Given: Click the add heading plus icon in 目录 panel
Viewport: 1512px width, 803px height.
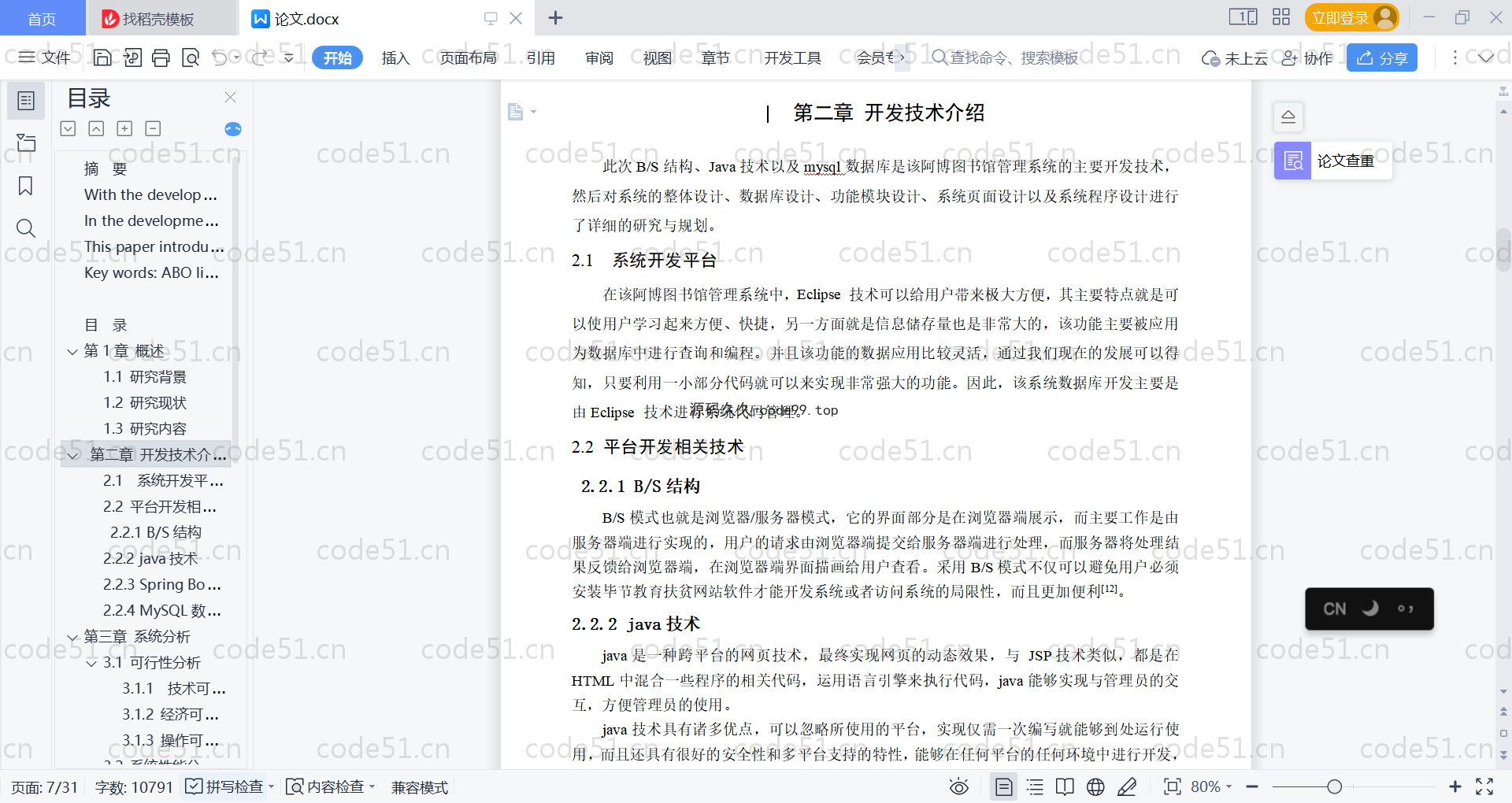Looking at the screenshot, I should (124, 128).
